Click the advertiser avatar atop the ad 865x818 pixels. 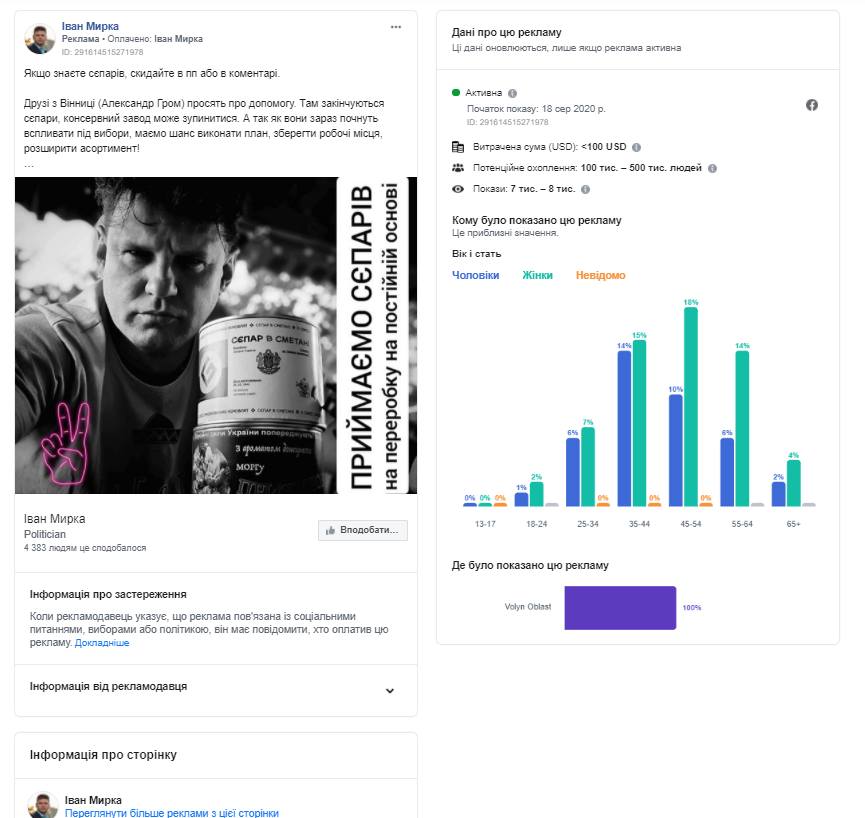click(x=40, y=38)
